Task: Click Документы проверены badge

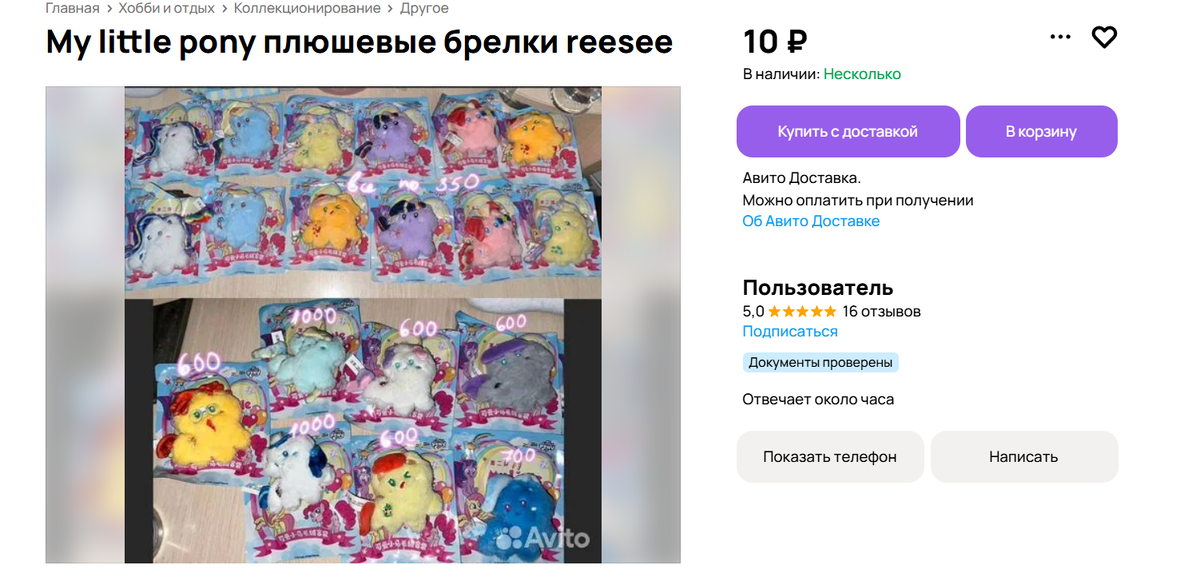Action: coord(821,362)
